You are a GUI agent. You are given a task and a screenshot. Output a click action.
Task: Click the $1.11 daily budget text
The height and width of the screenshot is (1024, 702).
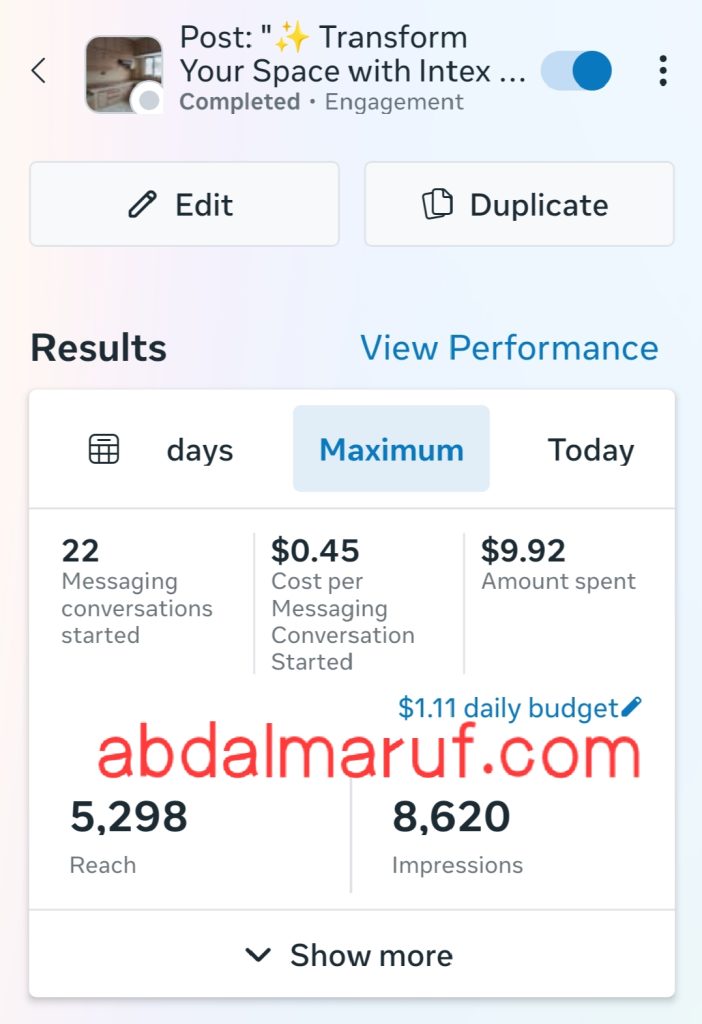(x=508, y=708)
